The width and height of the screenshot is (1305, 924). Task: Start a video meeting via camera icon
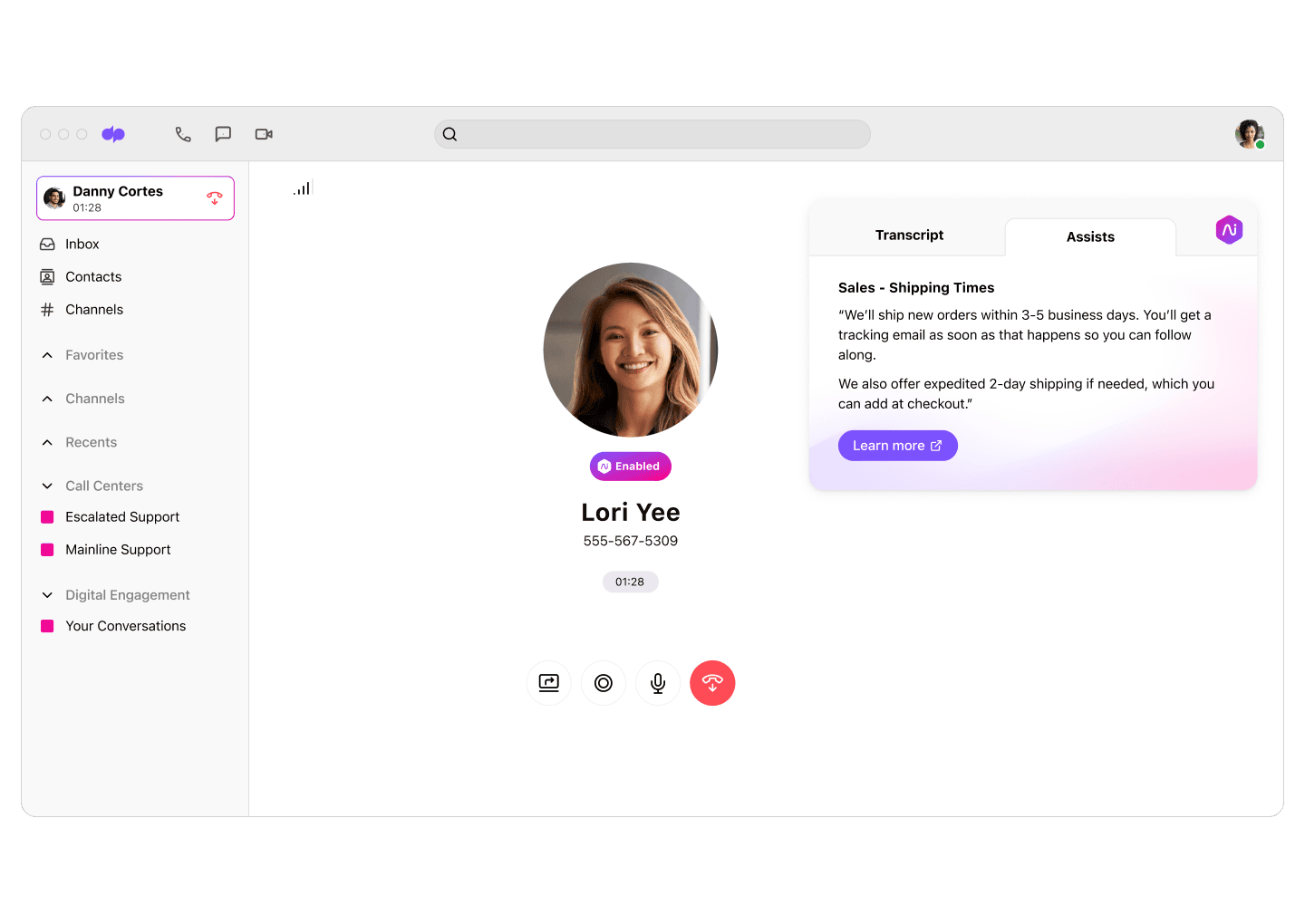tap(264, 134)
